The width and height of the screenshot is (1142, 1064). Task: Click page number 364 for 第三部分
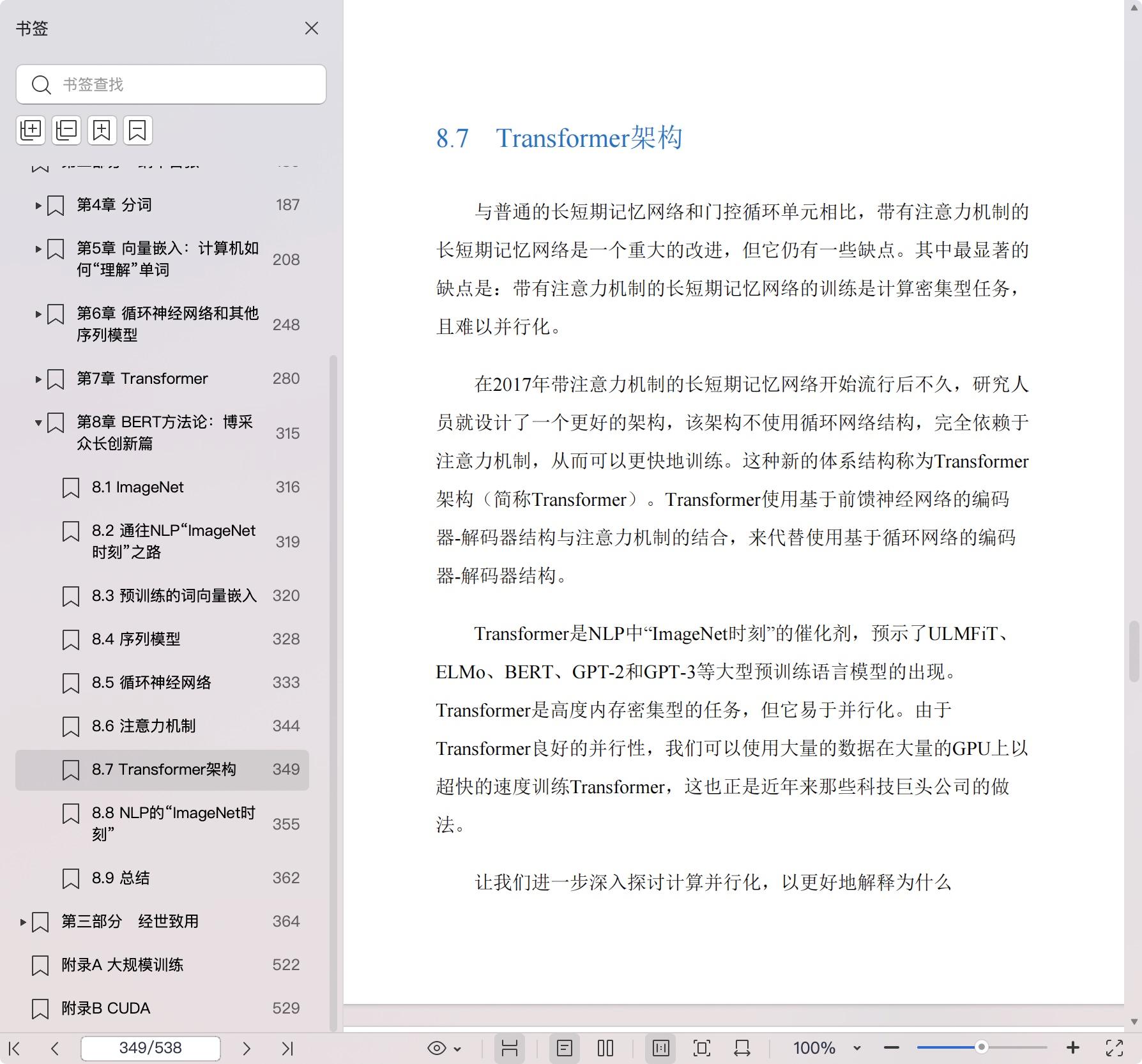pyautogui.click(x=286, y=922)
